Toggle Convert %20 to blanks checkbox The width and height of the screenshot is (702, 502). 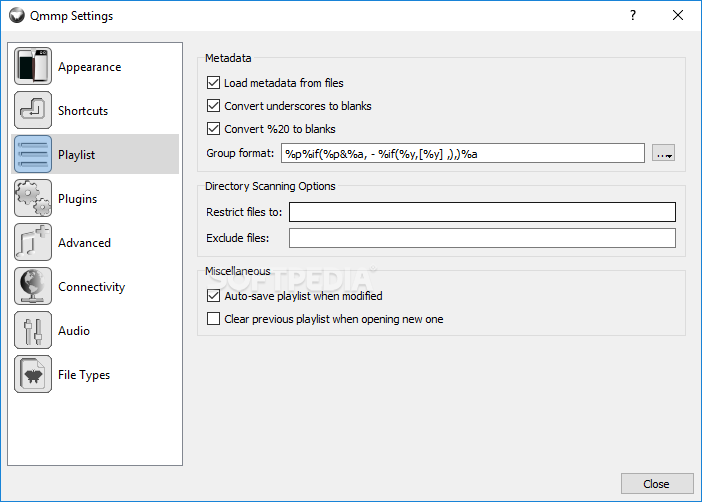(x=214, y=129)
